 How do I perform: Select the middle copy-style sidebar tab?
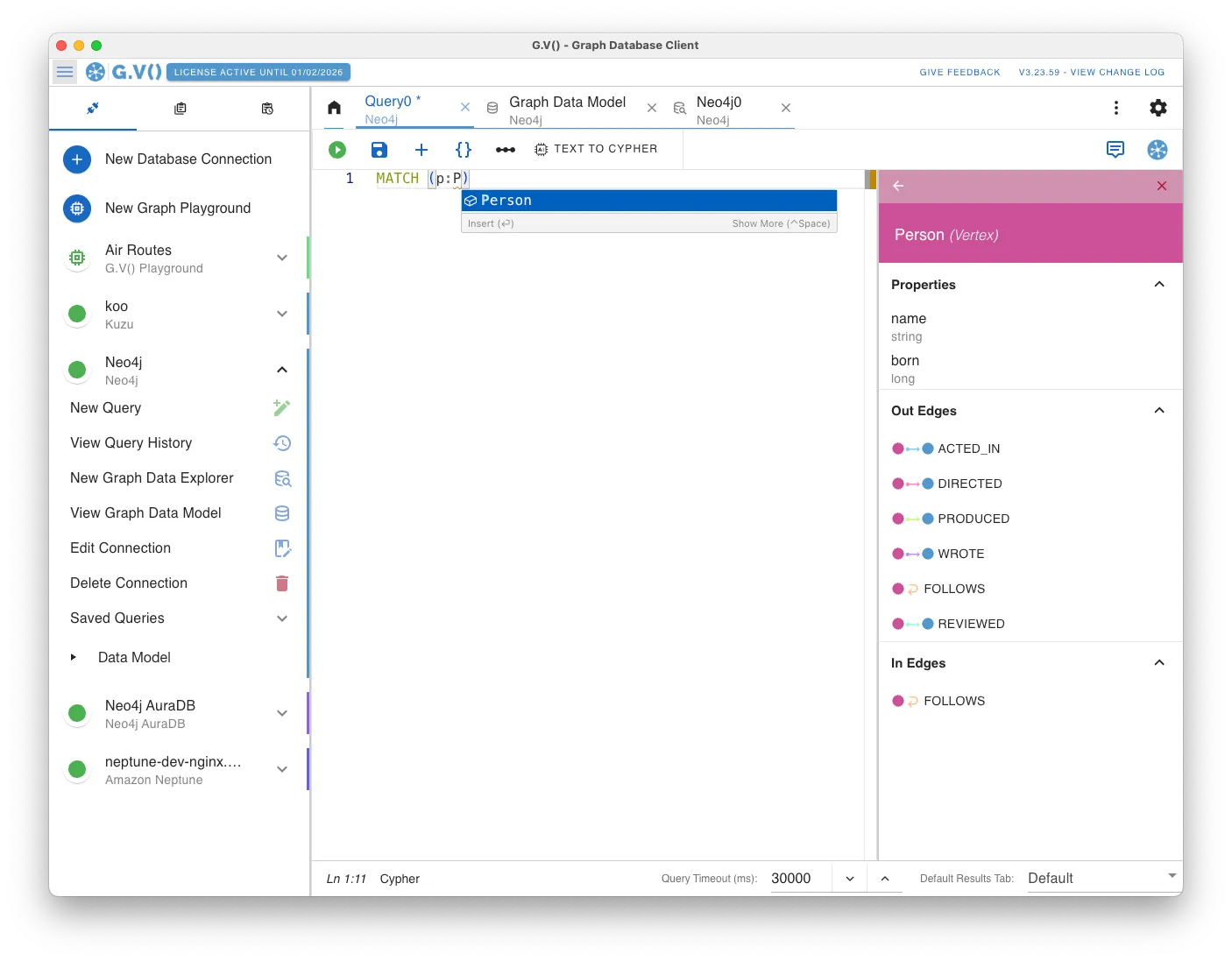[x=180, y=109]
